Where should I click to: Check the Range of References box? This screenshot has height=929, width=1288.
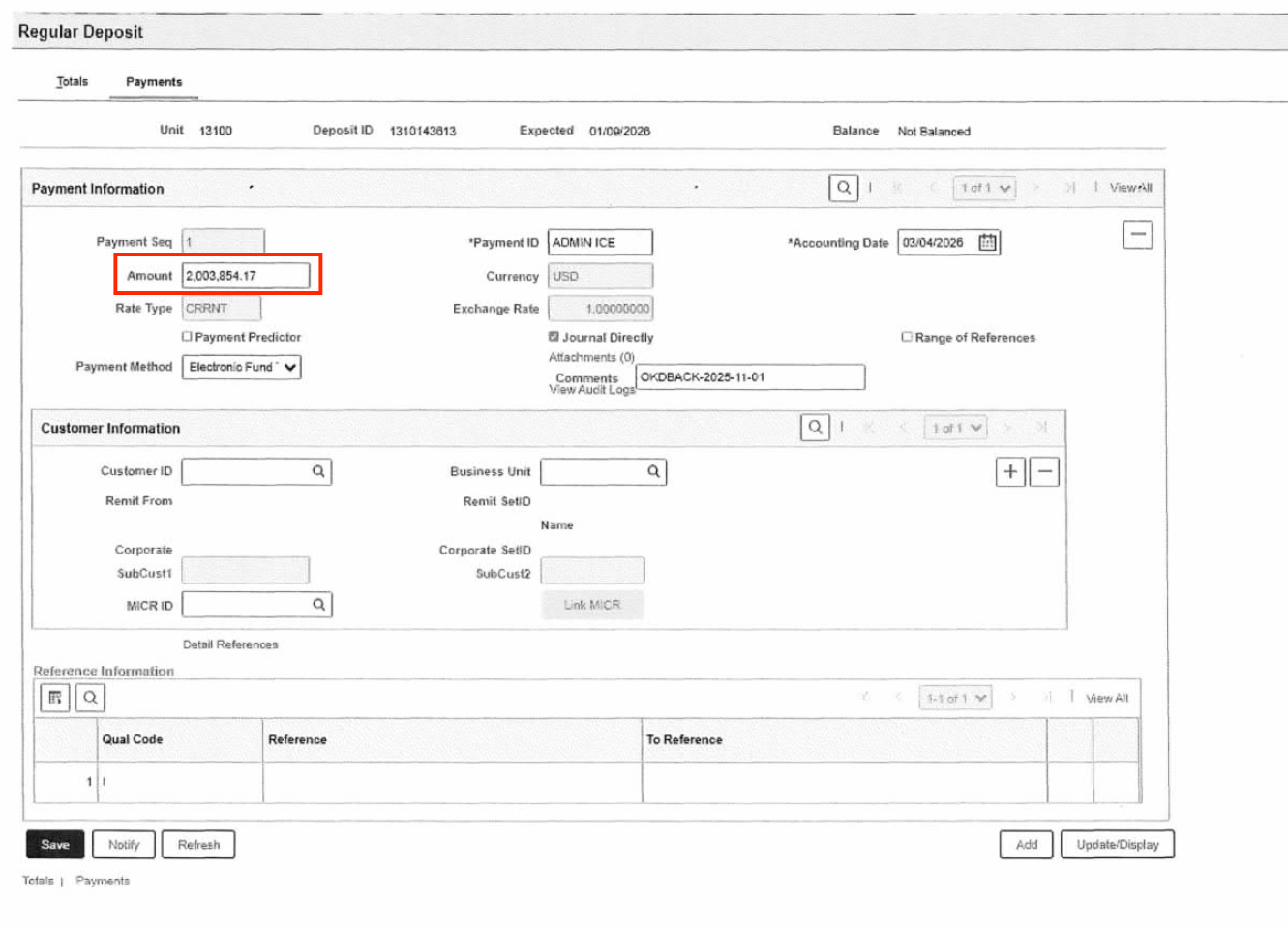[907, 337]
